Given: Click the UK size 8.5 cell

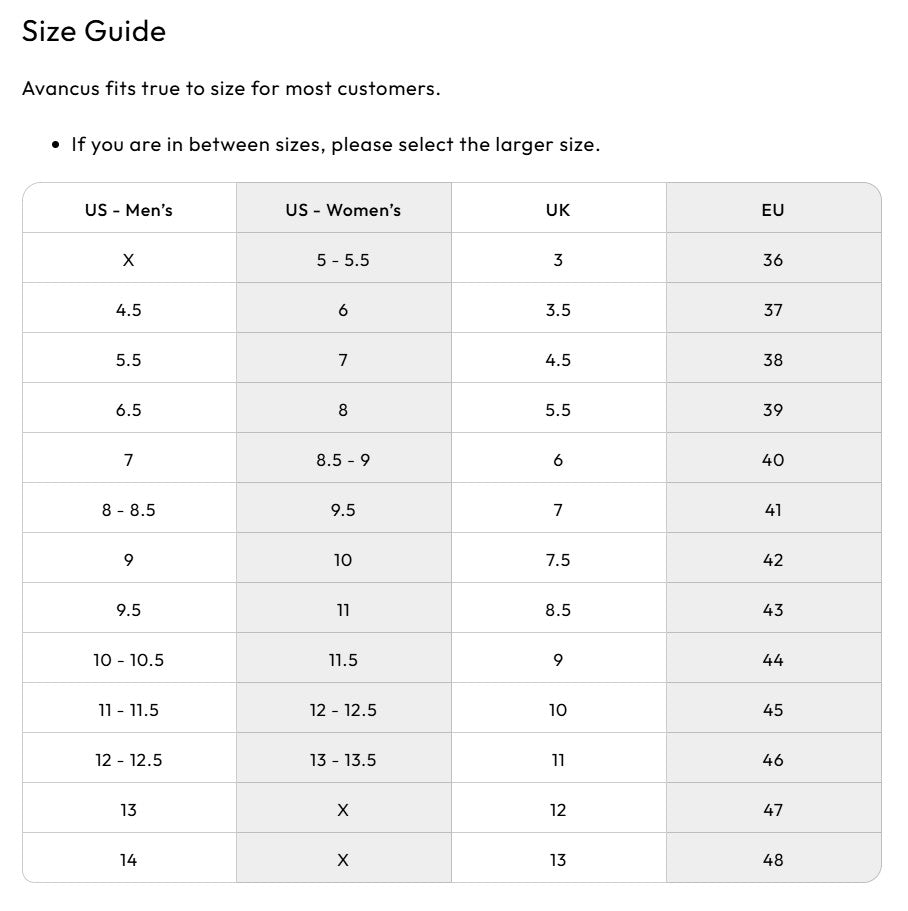Looking at the screenshot, I should [558, 610].
